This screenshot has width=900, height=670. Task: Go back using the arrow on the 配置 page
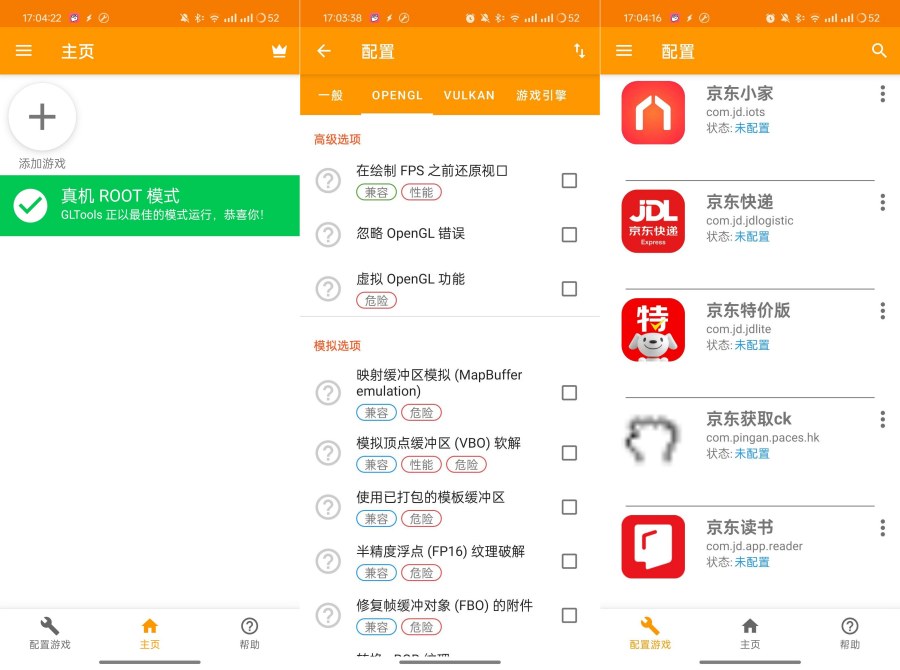(323, 50)
